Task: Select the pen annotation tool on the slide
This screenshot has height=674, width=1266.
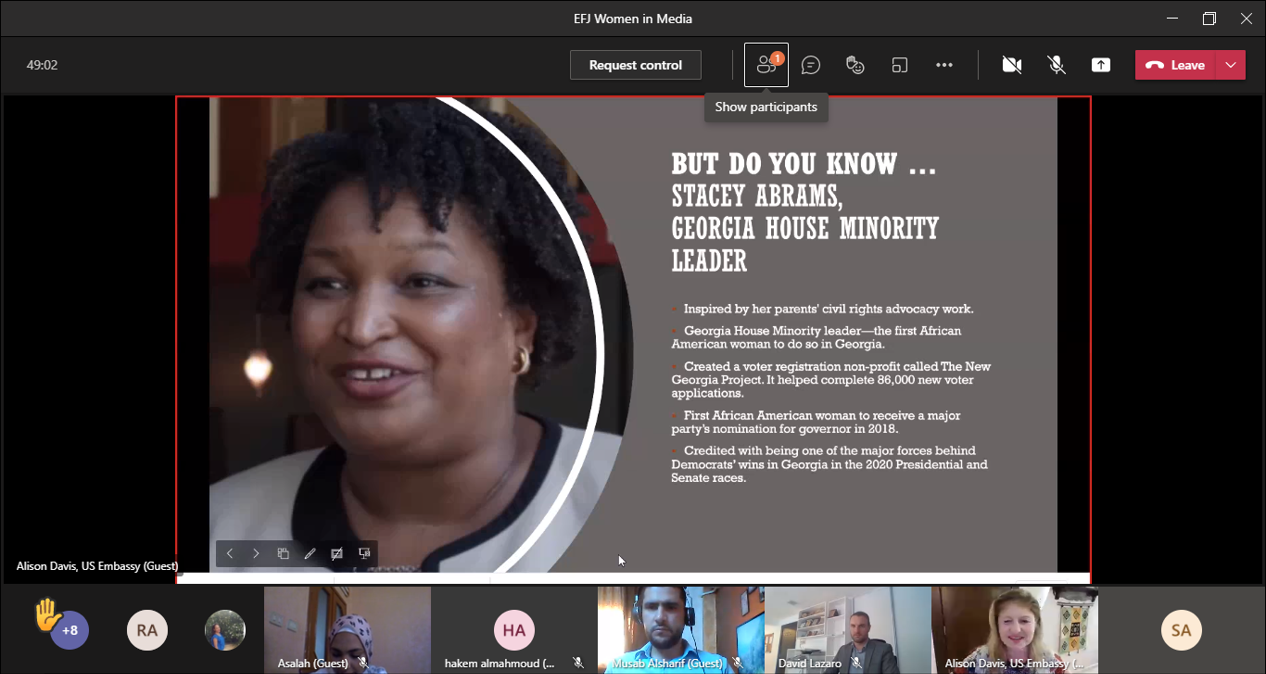Action: (x=310, y=553)
